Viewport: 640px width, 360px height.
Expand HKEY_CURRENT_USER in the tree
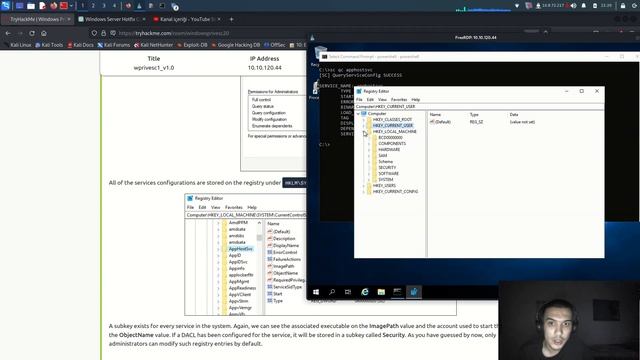click(x=364, y=126)
